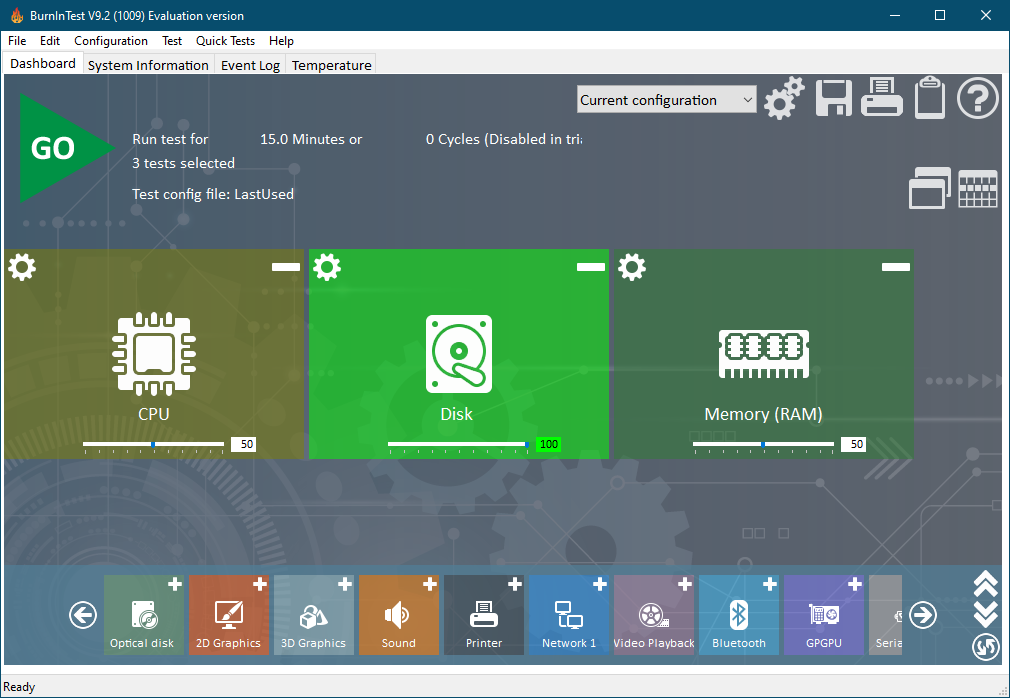Open Memory (RAM) test settings gear

pyautogui.click(x=631, y=267)
